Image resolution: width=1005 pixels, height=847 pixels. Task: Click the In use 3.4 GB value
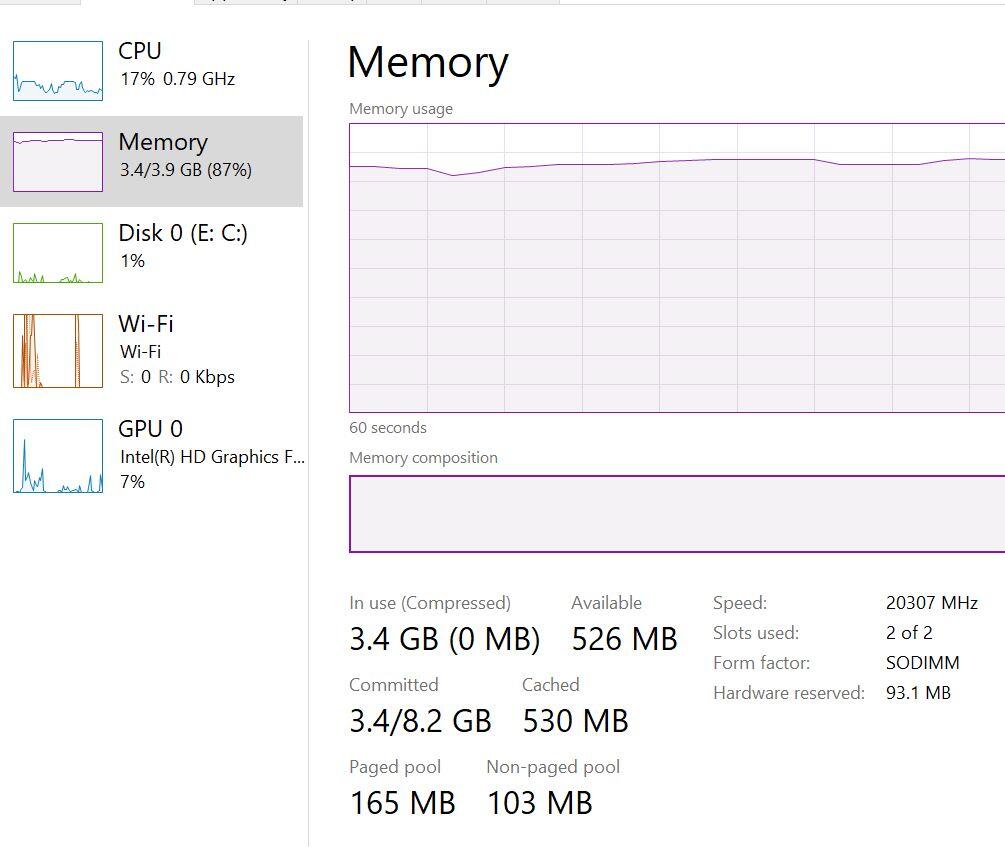coord(444,639)
